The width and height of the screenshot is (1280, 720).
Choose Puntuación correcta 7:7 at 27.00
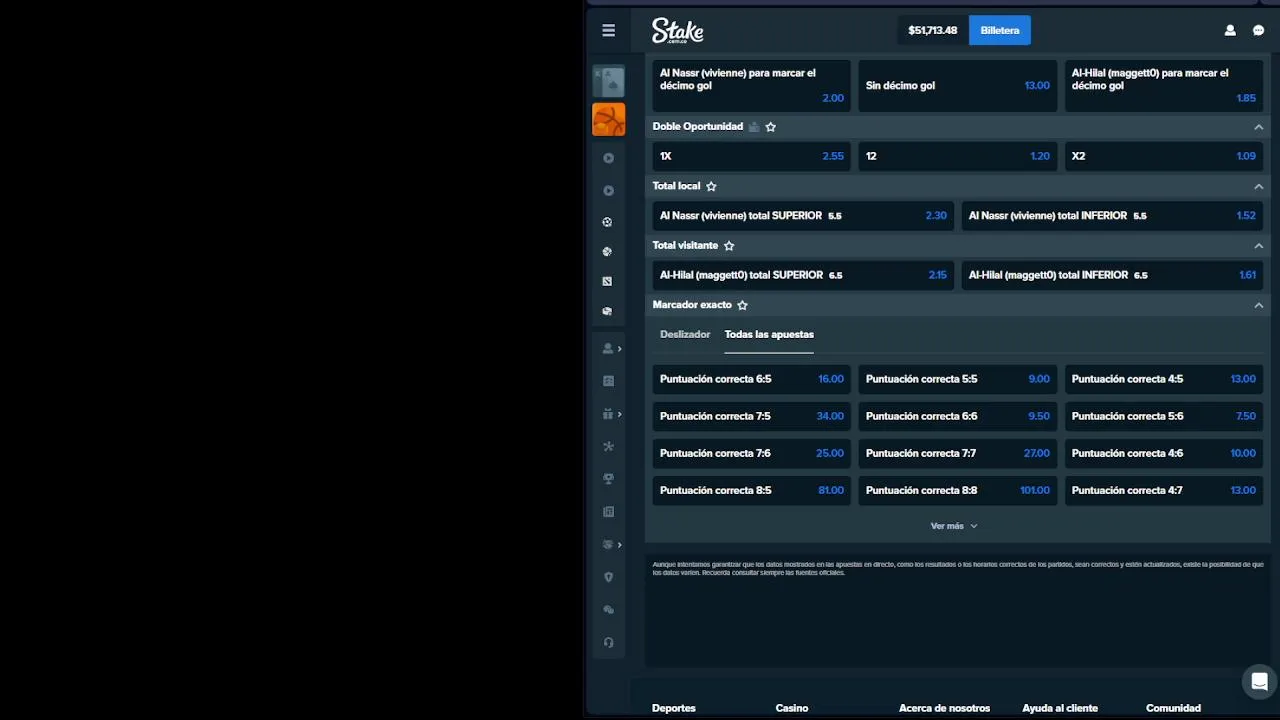958,453
